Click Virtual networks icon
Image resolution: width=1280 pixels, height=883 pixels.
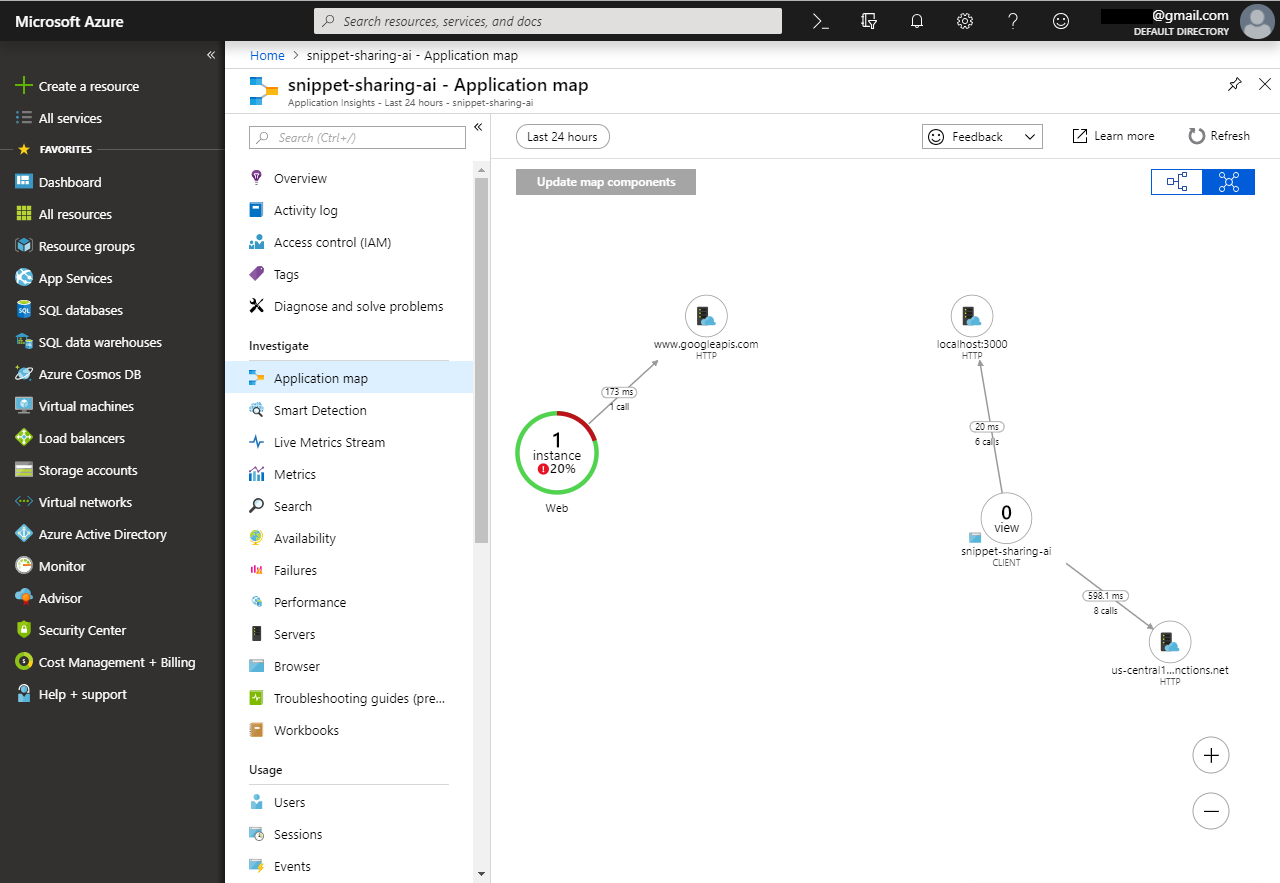click(x=24, y=502)
